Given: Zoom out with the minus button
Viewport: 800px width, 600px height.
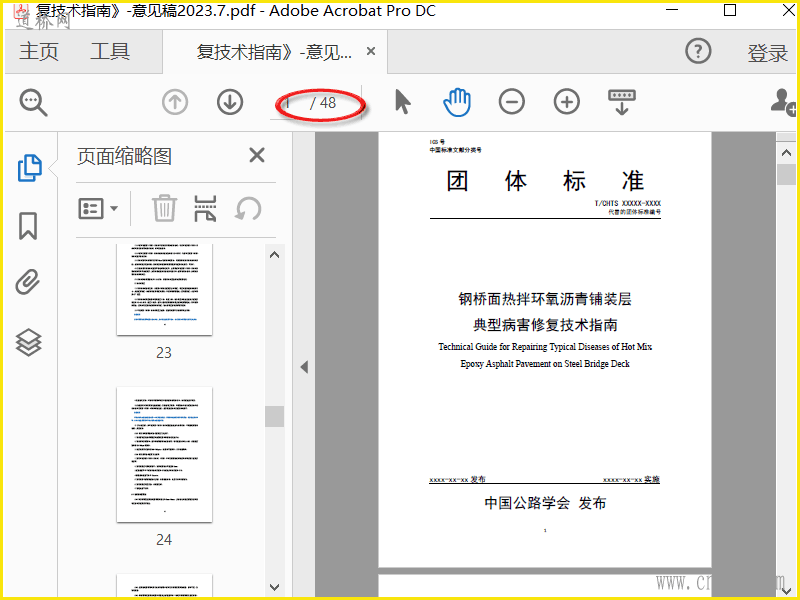Looking at the screenshot, I should click(512, 102).
